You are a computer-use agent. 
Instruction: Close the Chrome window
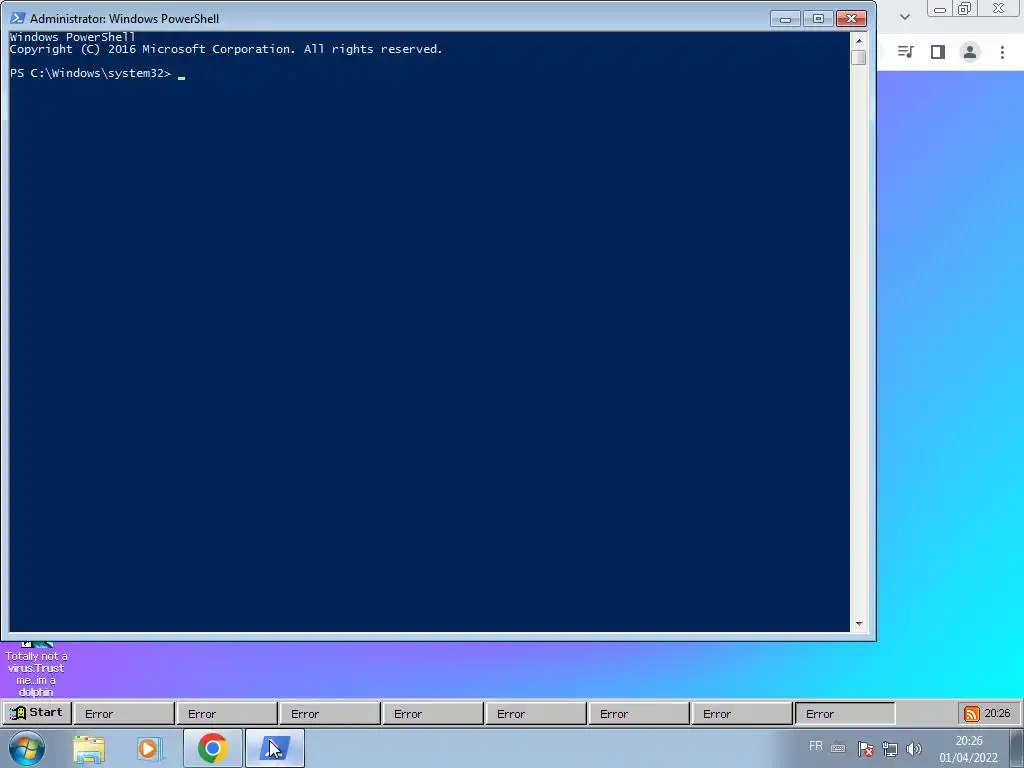pos(999,8)
